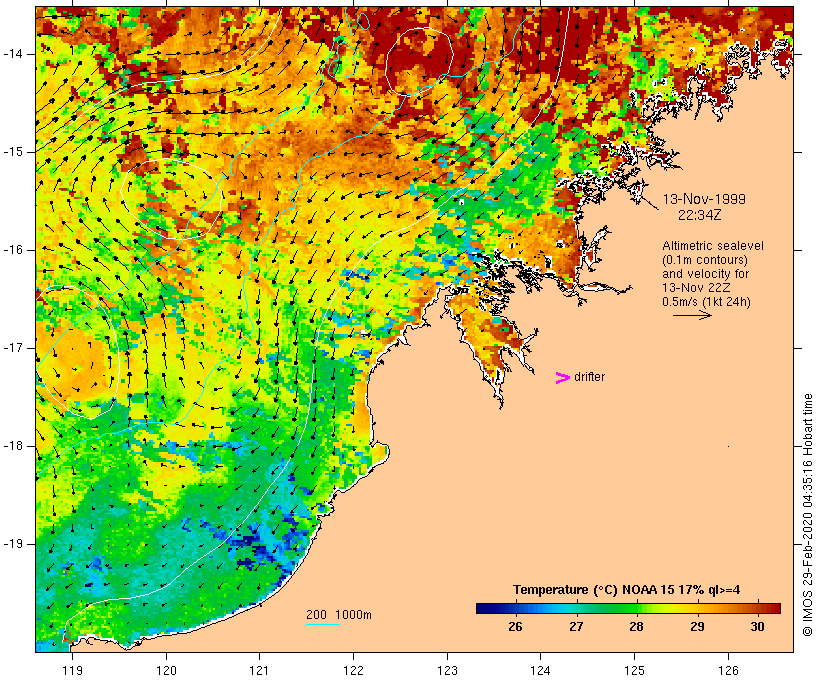Click the longitude axis label 126
This screenshot has width=820, height=680.
click(x=728, y=670)
